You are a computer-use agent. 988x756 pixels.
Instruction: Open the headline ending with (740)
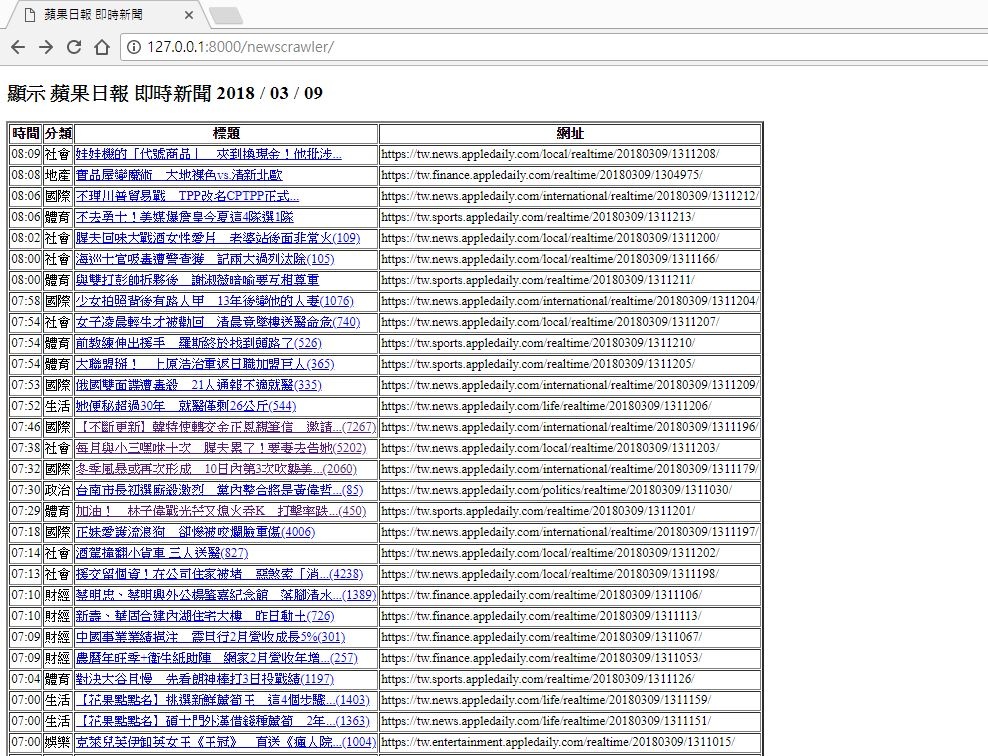218,322
